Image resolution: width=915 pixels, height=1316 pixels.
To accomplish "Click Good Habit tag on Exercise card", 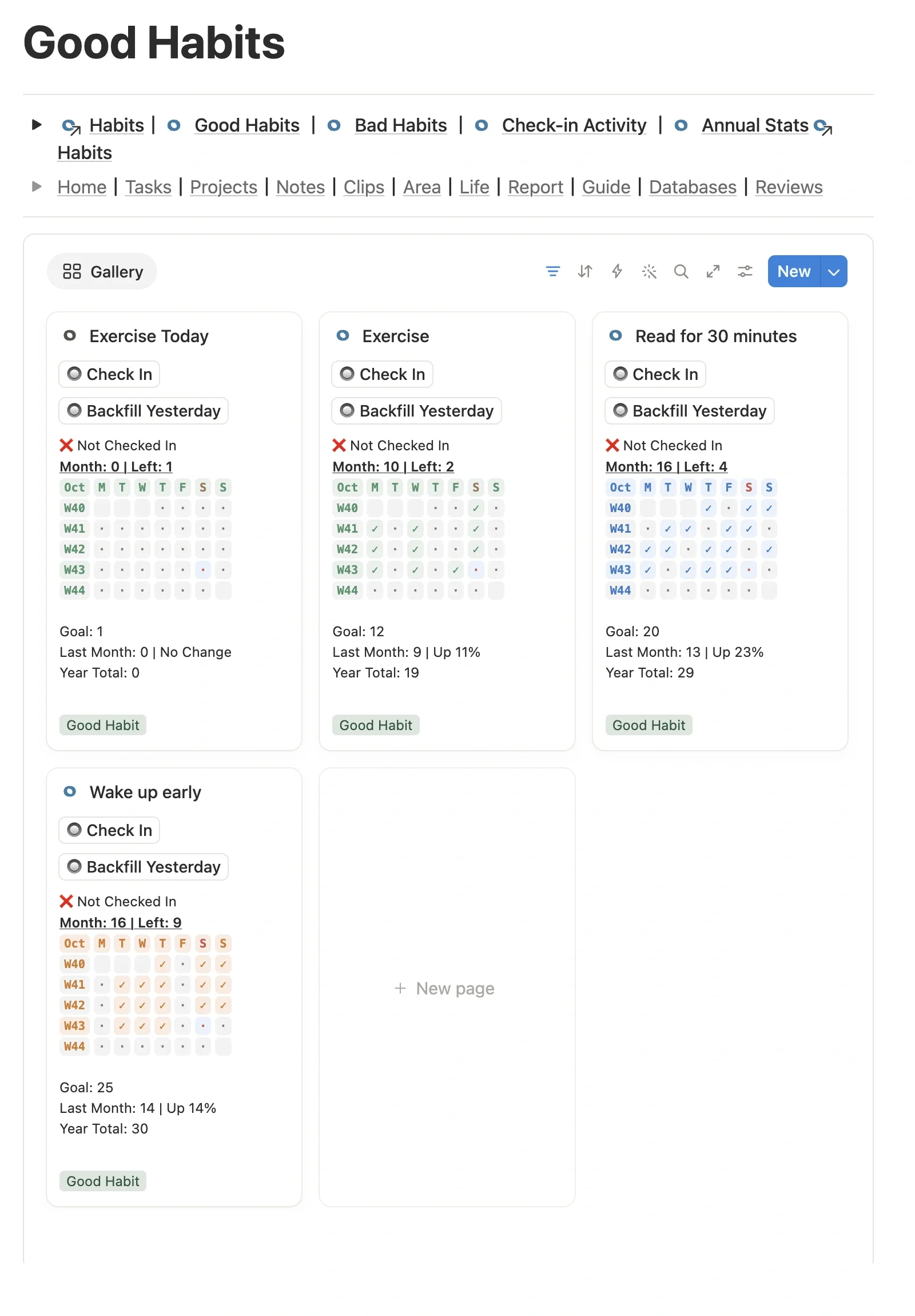I will point(375,725).
